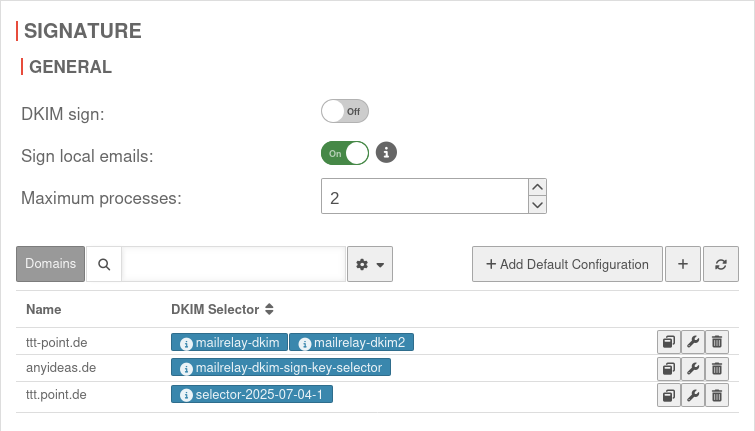Delete the ttt.point.de domain entry

(x=716, y=395)
